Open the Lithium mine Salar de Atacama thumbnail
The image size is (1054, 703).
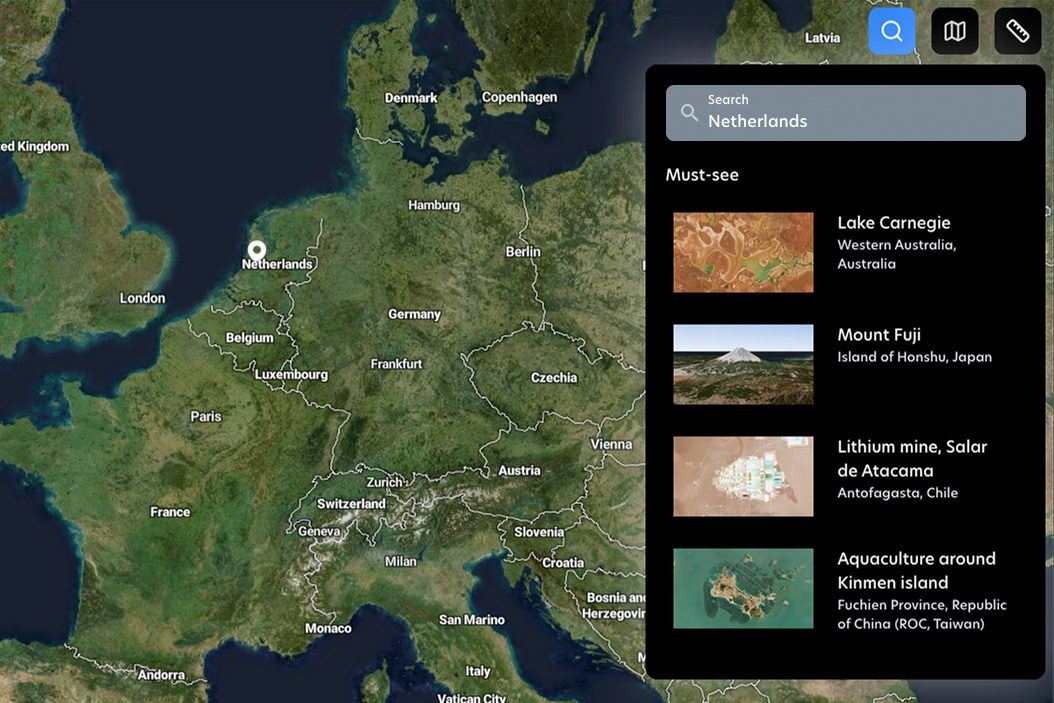pyautogui.click(x=743, y=477)
